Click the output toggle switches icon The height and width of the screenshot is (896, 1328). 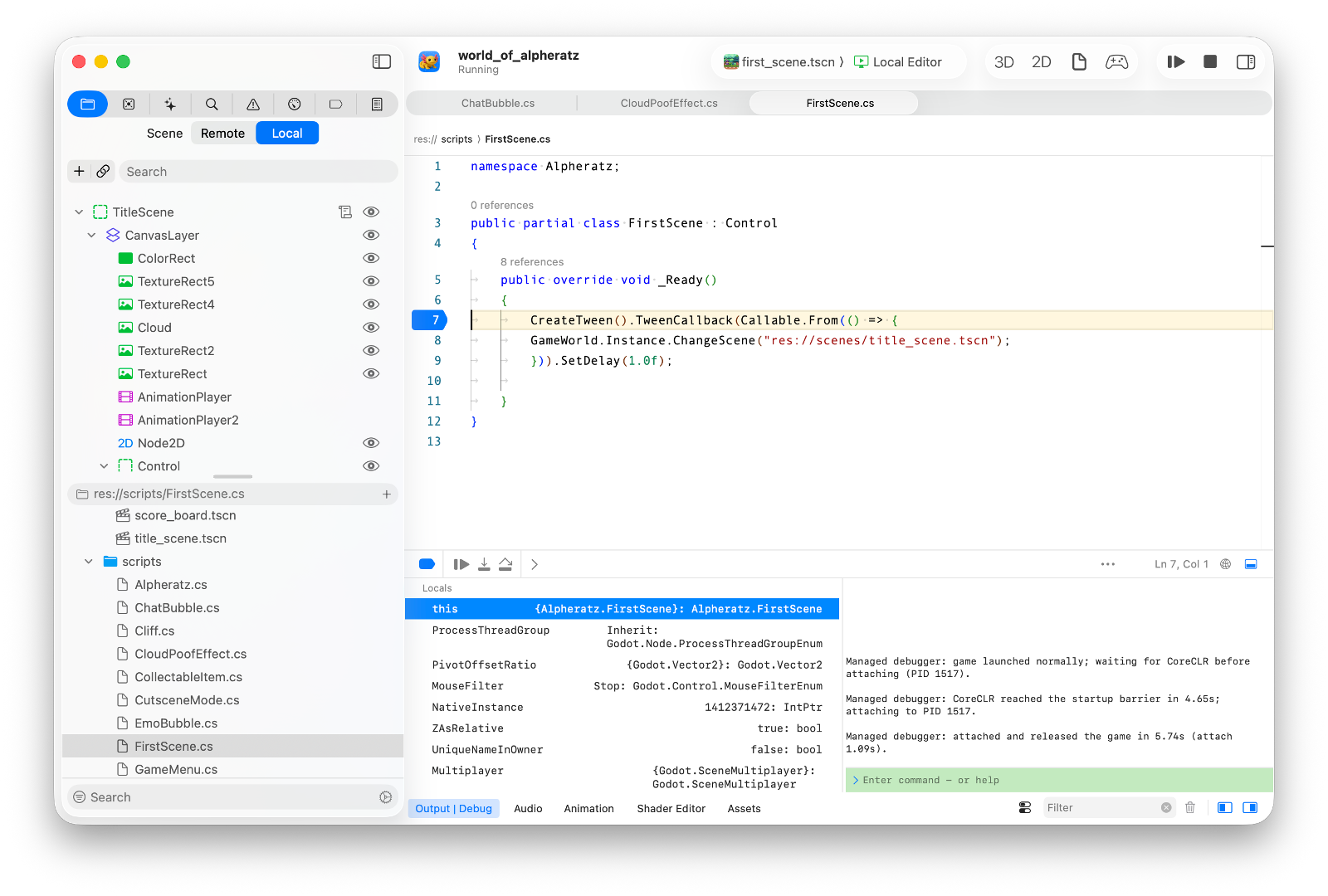point(1025,807)
